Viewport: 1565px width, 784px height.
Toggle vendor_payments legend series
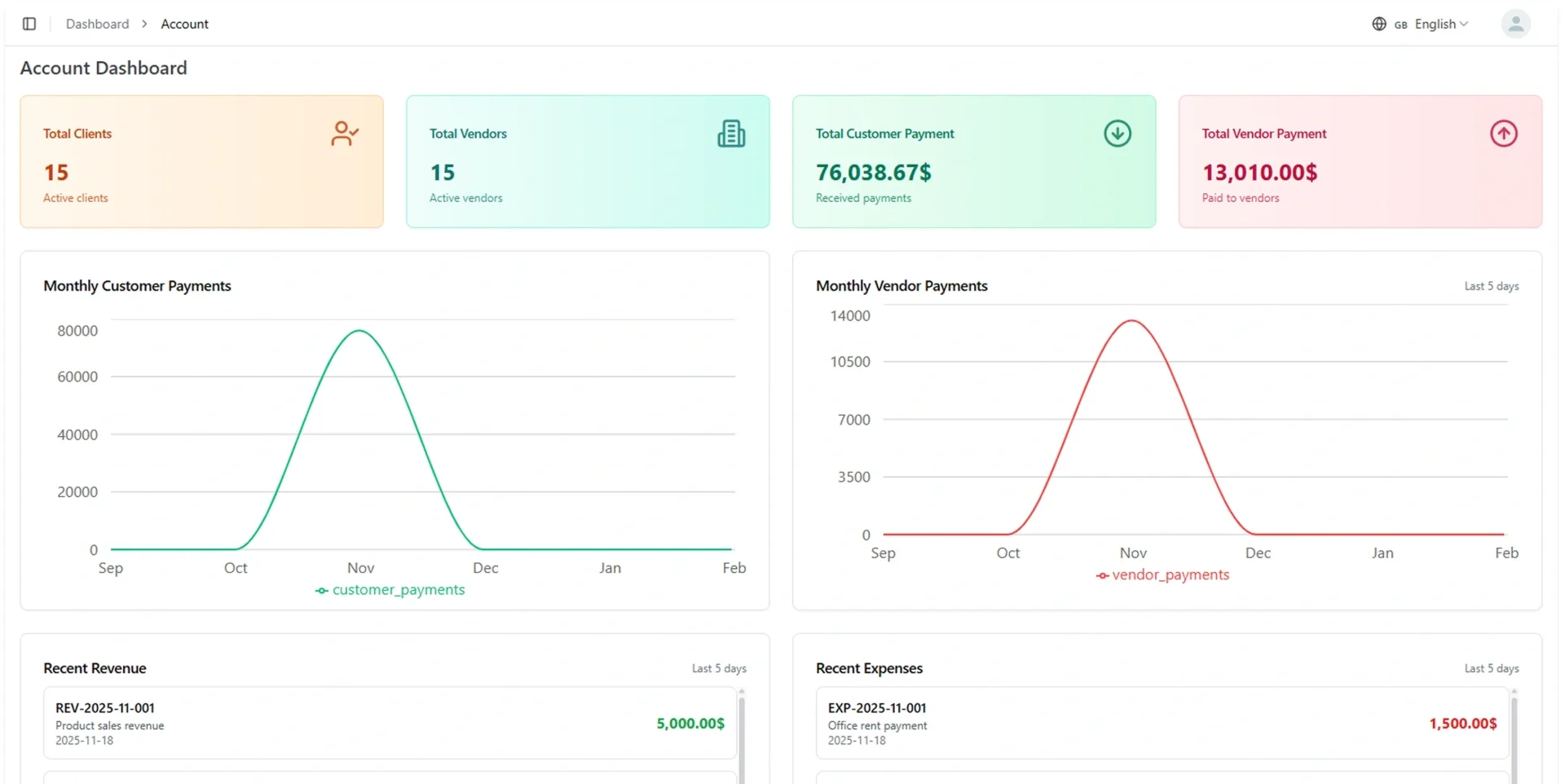click(x=1162, y=575)
